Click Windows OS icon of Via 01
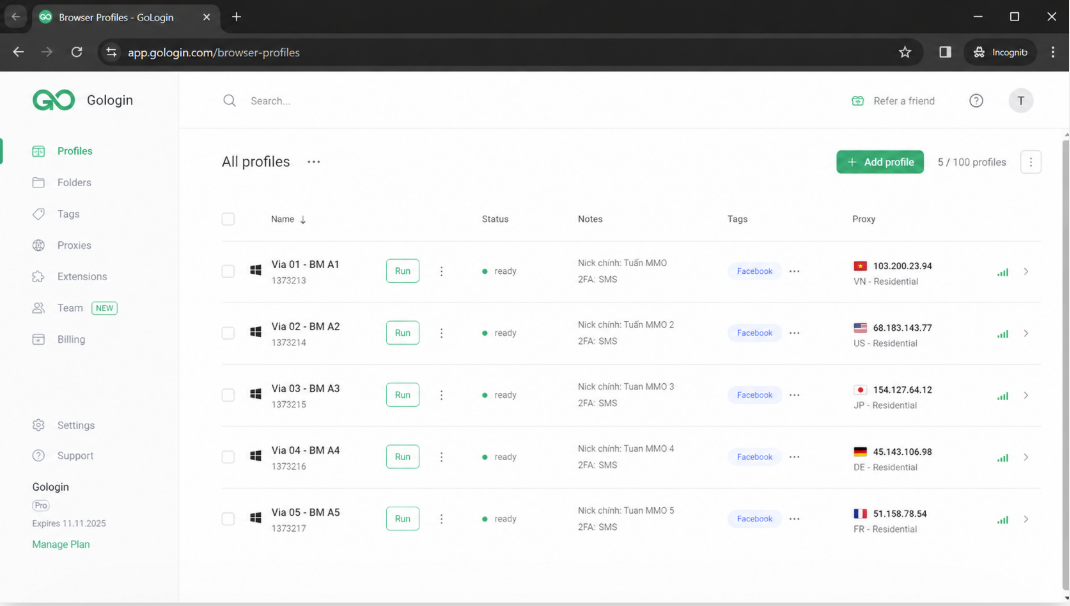This screenshot has width=1070, height=606. [x=255, y=270]
